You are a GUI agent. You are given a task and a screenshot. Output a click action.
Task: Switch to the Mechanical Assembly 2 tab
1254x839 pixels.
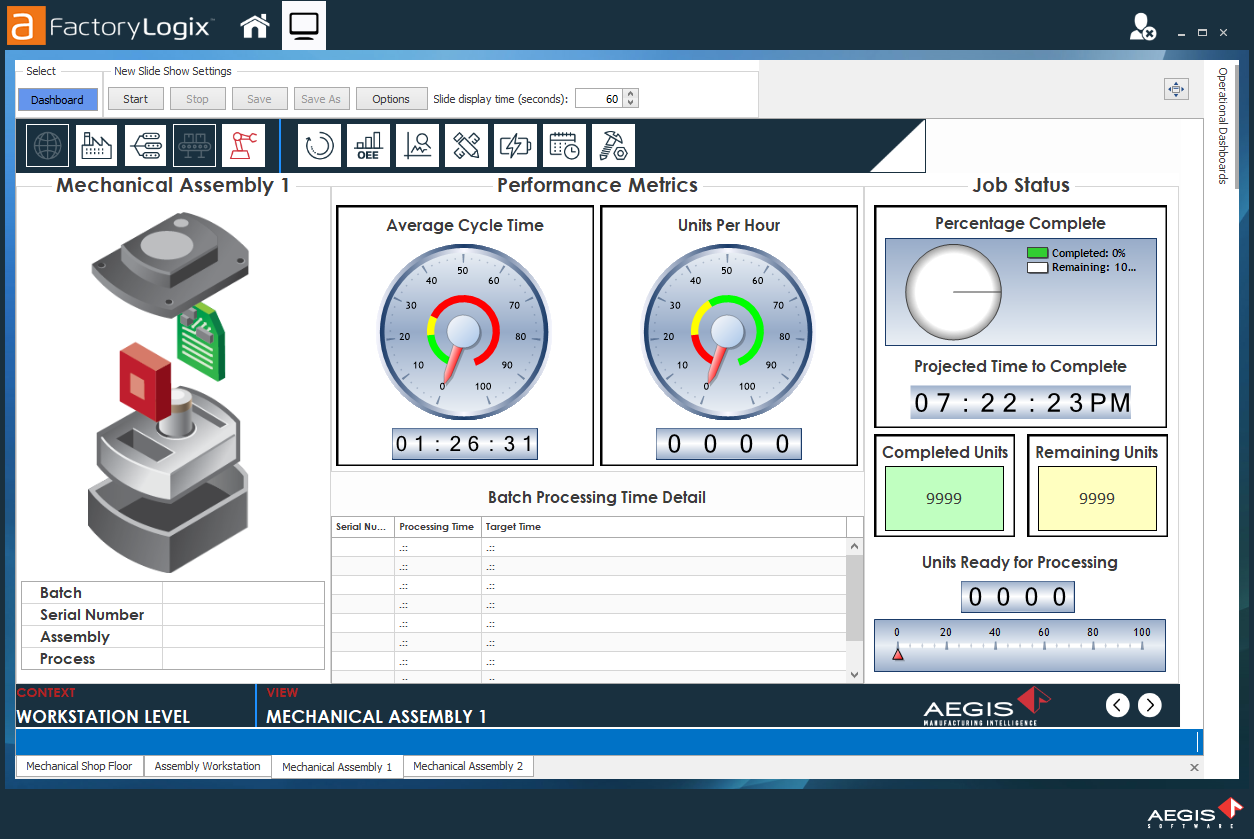point(467,765)
